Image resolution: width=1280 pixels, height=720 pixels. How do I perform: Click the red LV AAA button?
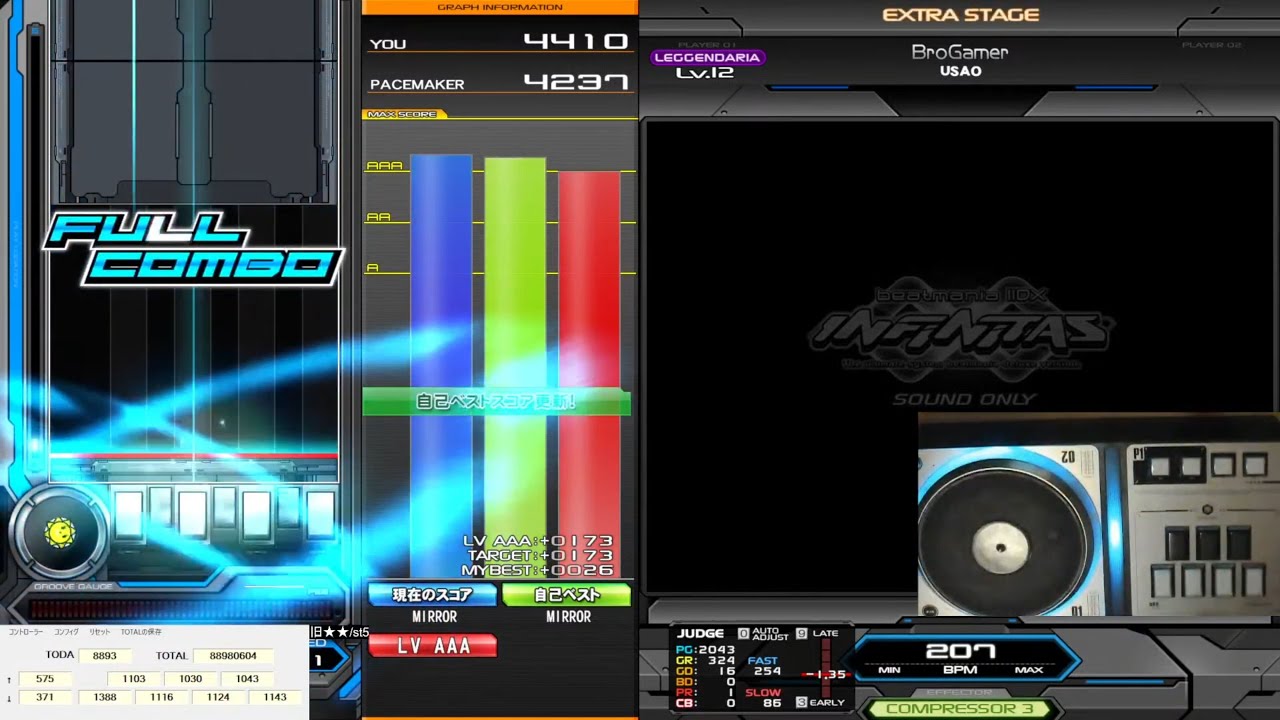(433, 646)
